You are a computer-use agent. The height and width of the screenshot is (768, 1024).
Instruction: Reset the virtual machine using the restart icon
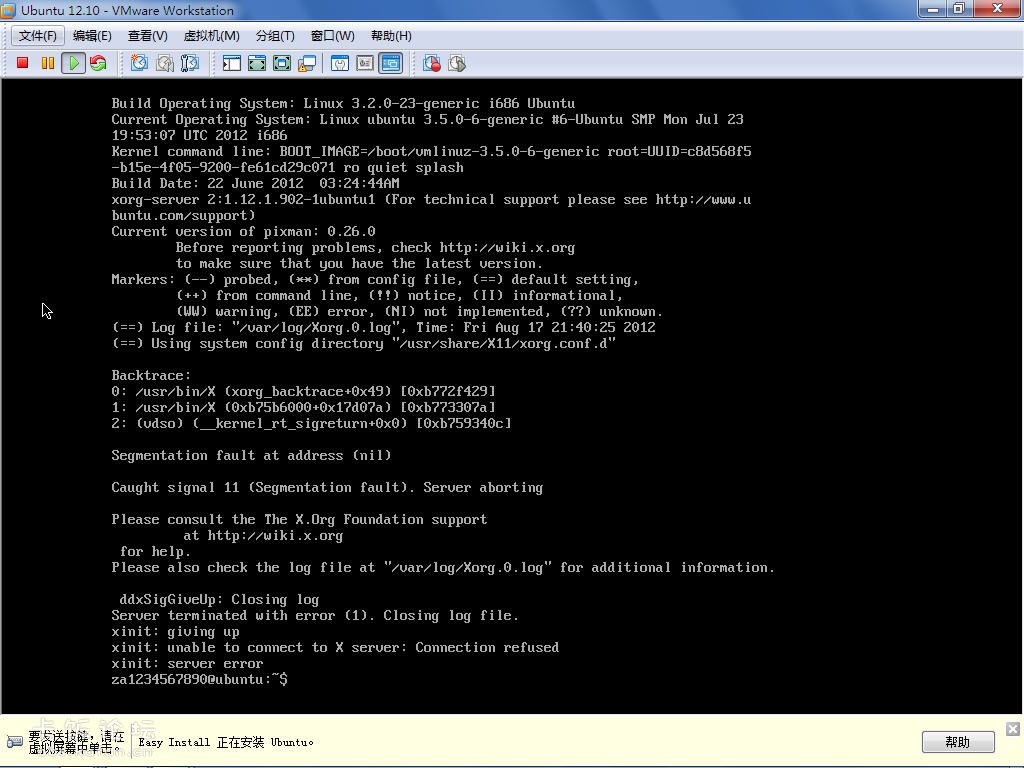(98, 64)
